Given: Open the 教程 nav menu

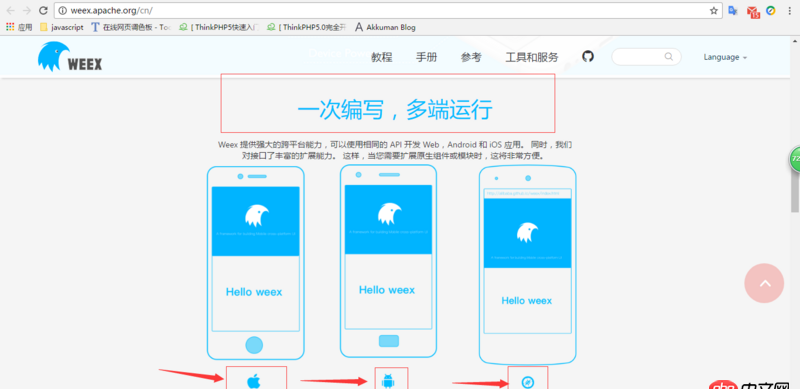Looking at the screenshot, I should [382, 57].
